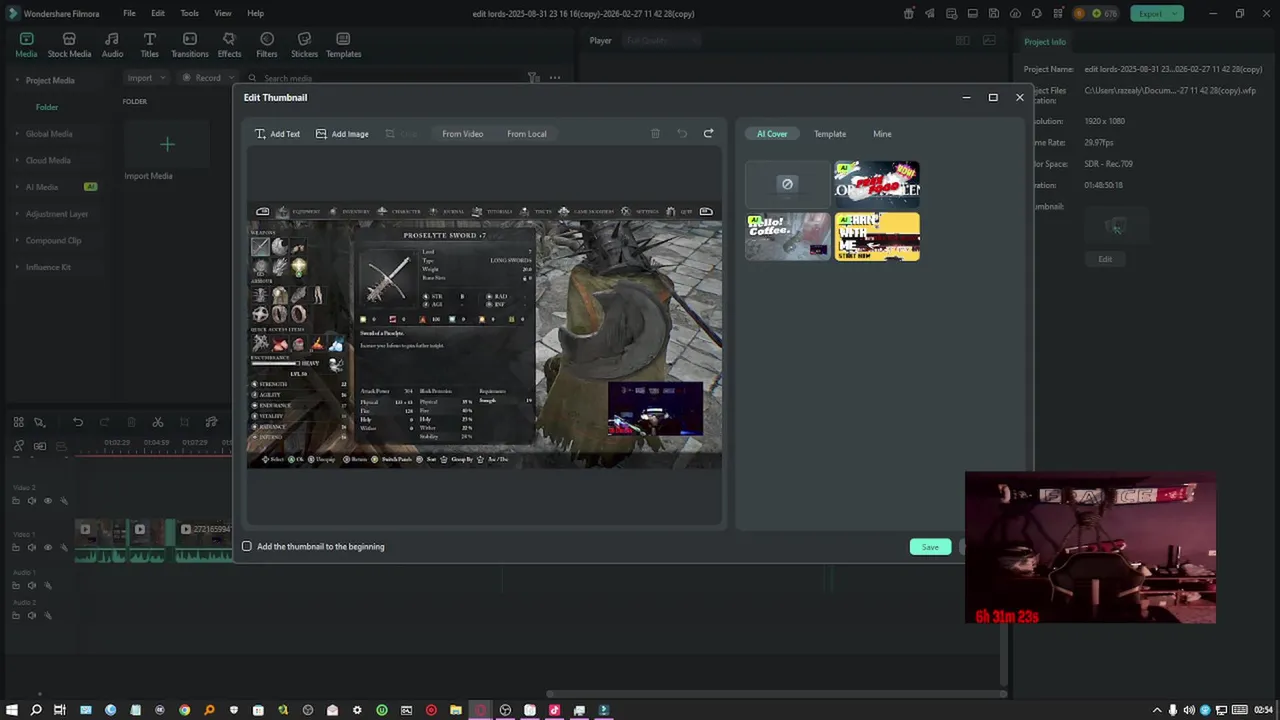Open the Project Info tab
The height and width of the screenshot is (720, 1280).
point(1044,42)
